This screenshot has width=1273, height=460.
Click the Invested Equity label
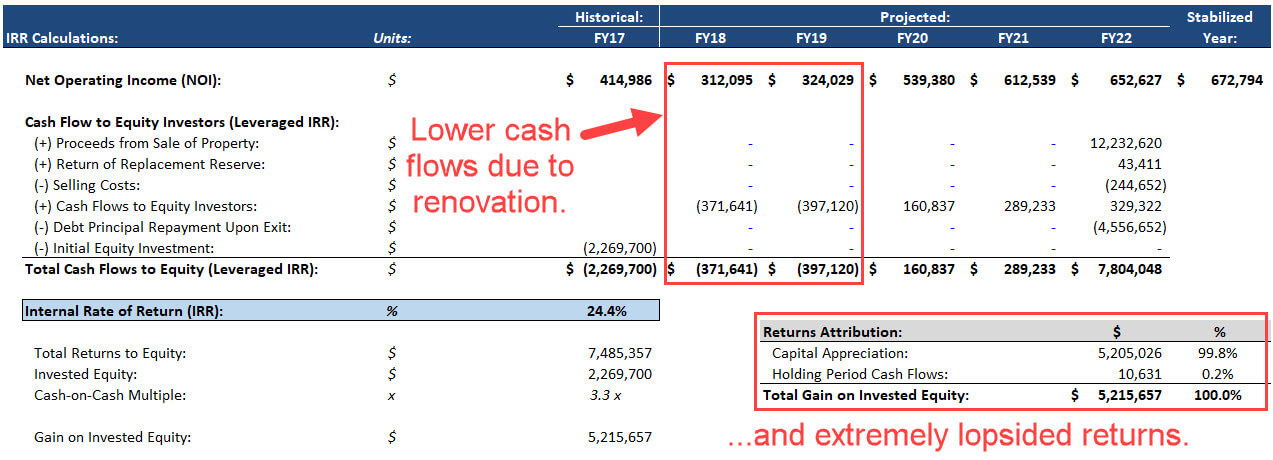pos(82,374)
